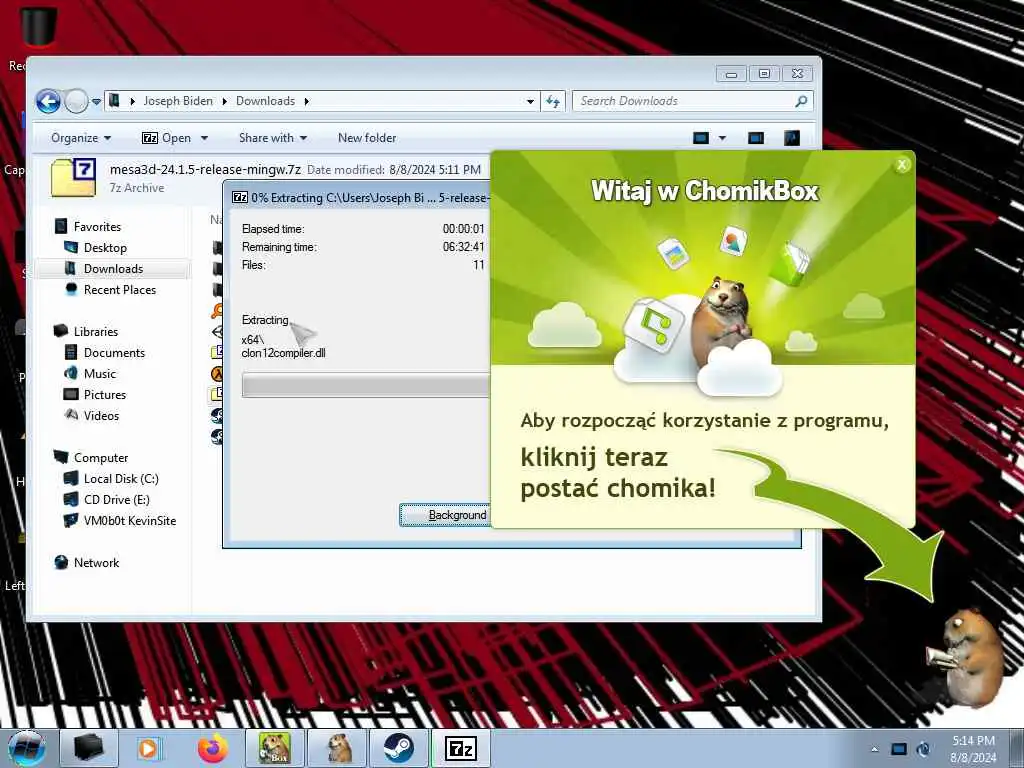This screenshot has height=768, width=1024.
Task: Expand arrow after Downloads breadcrumb
Action: tap(306, 101)
